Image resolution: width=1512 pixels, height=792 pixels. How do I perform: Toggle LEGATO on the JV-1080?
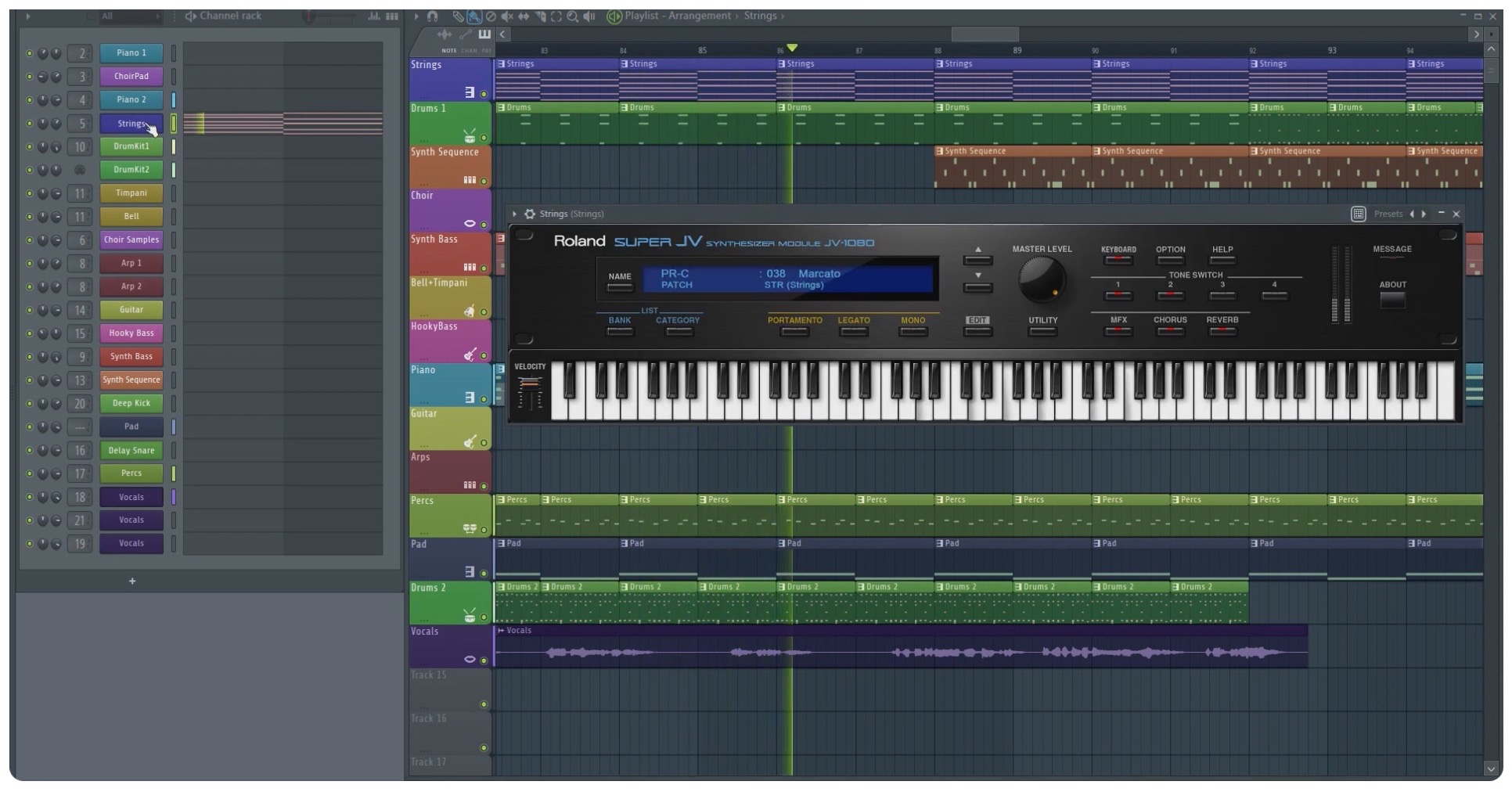coord(853,331)
